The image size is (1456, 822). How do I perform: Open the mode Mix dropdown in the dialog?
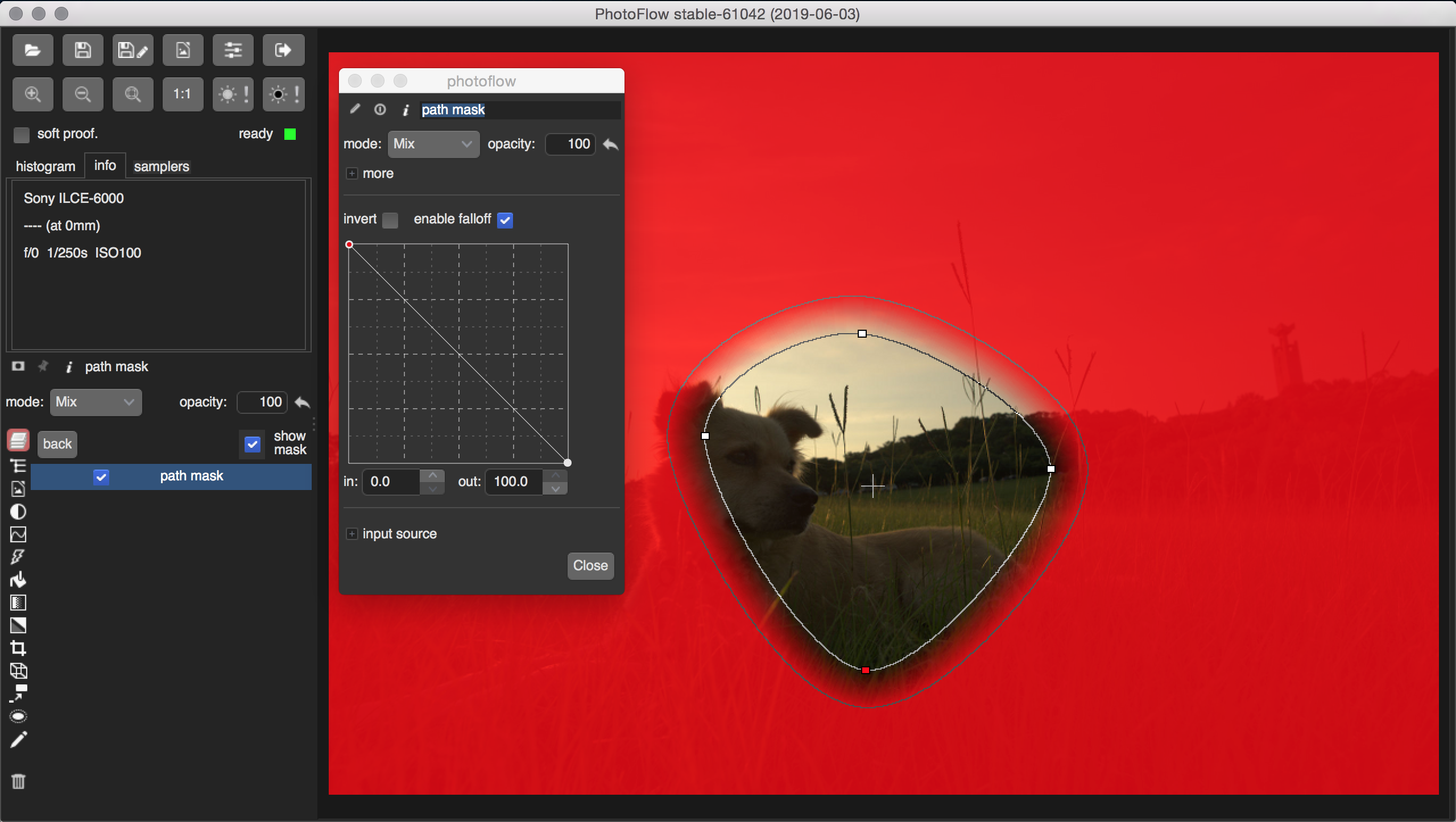(x=433, y=144)
